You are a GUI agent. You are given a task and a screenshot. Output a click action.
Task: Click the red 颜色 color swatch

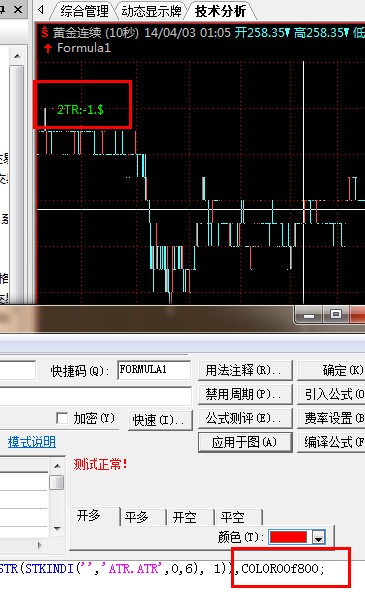289,537
